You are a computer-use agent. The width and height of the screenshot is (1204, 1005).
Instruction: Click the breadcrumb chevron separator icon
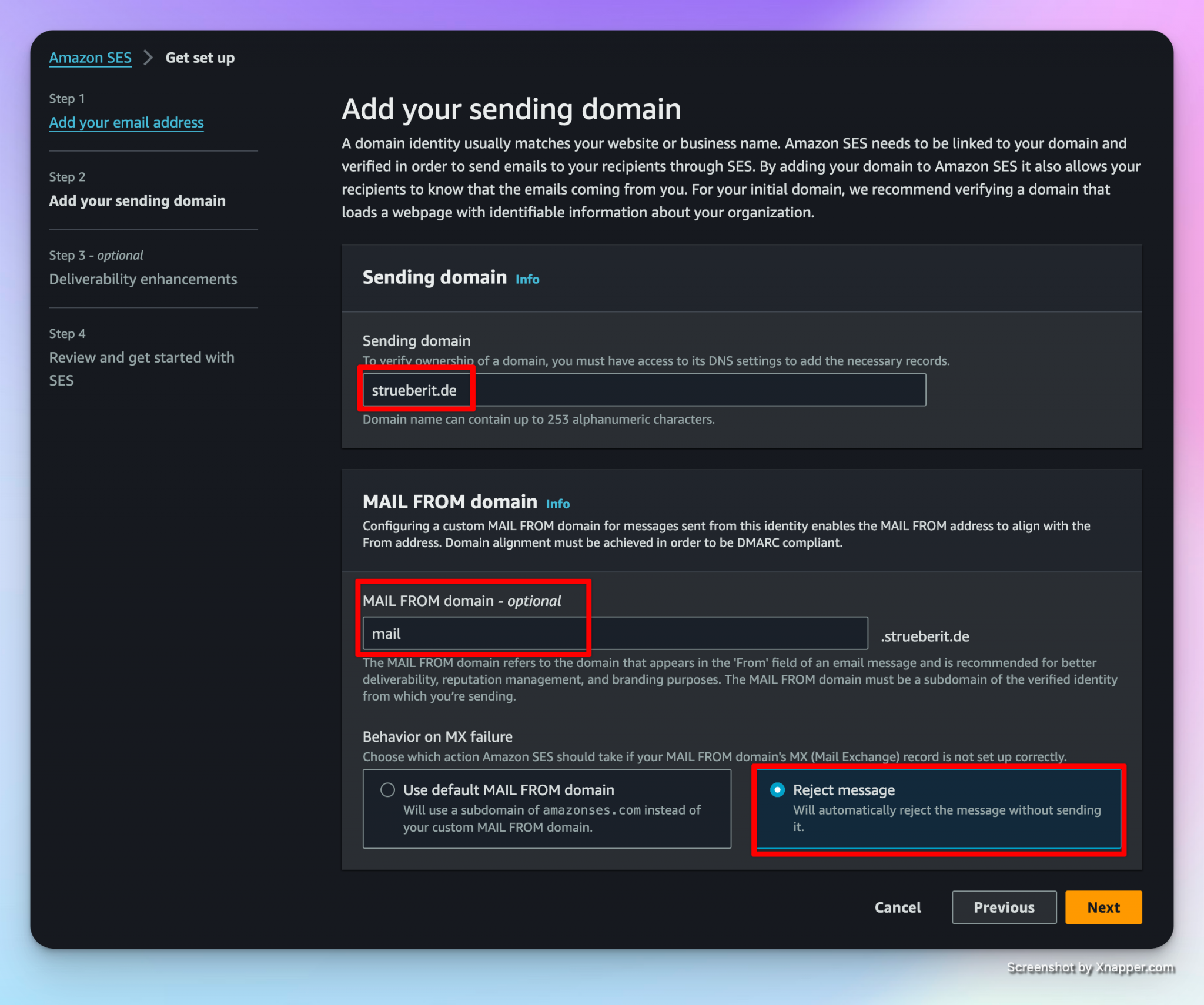(x=148, y=58)
